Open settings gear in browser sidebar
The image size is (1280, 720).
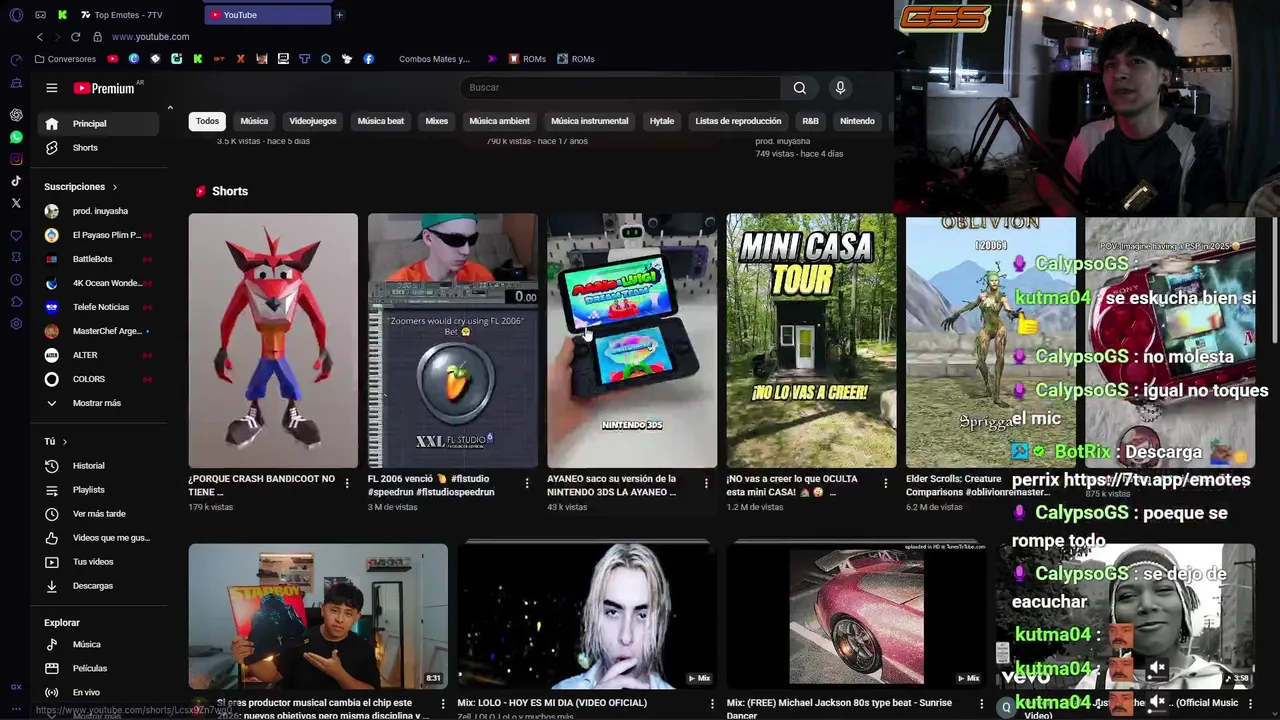[16, 324]
